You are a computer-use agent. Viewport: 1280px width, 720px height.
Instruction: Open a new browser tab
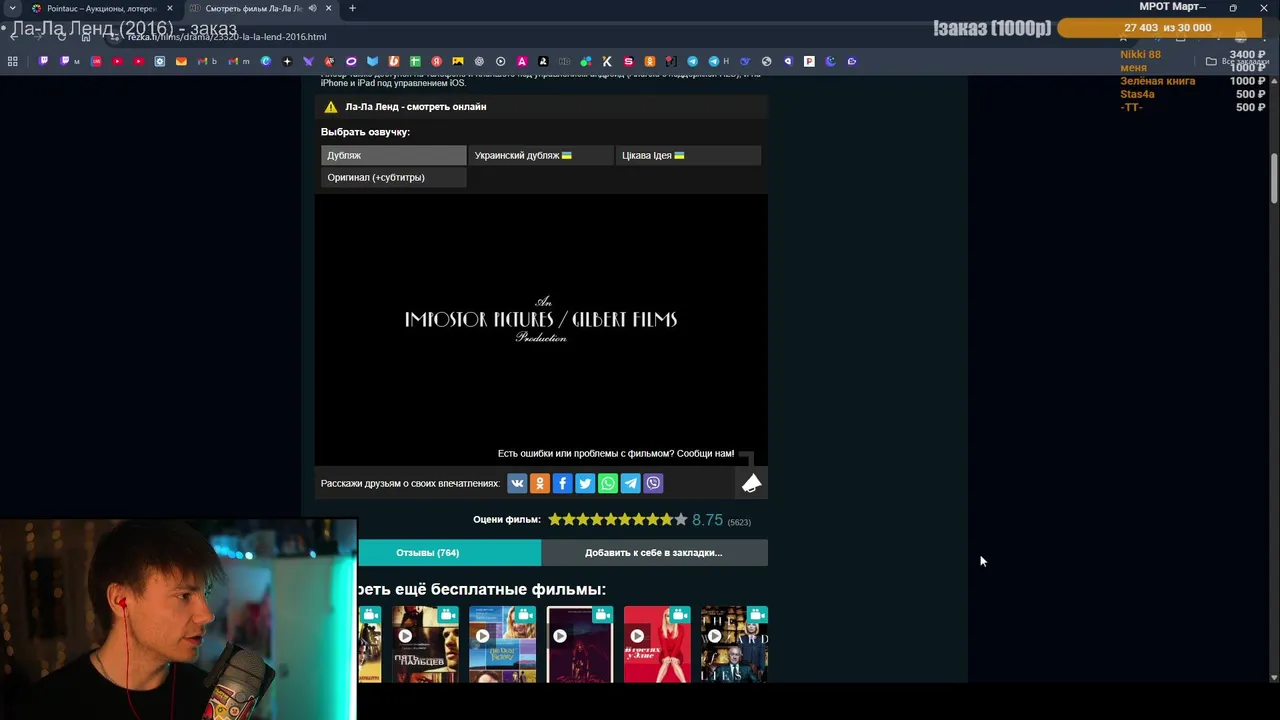click(x=352, y=8)
